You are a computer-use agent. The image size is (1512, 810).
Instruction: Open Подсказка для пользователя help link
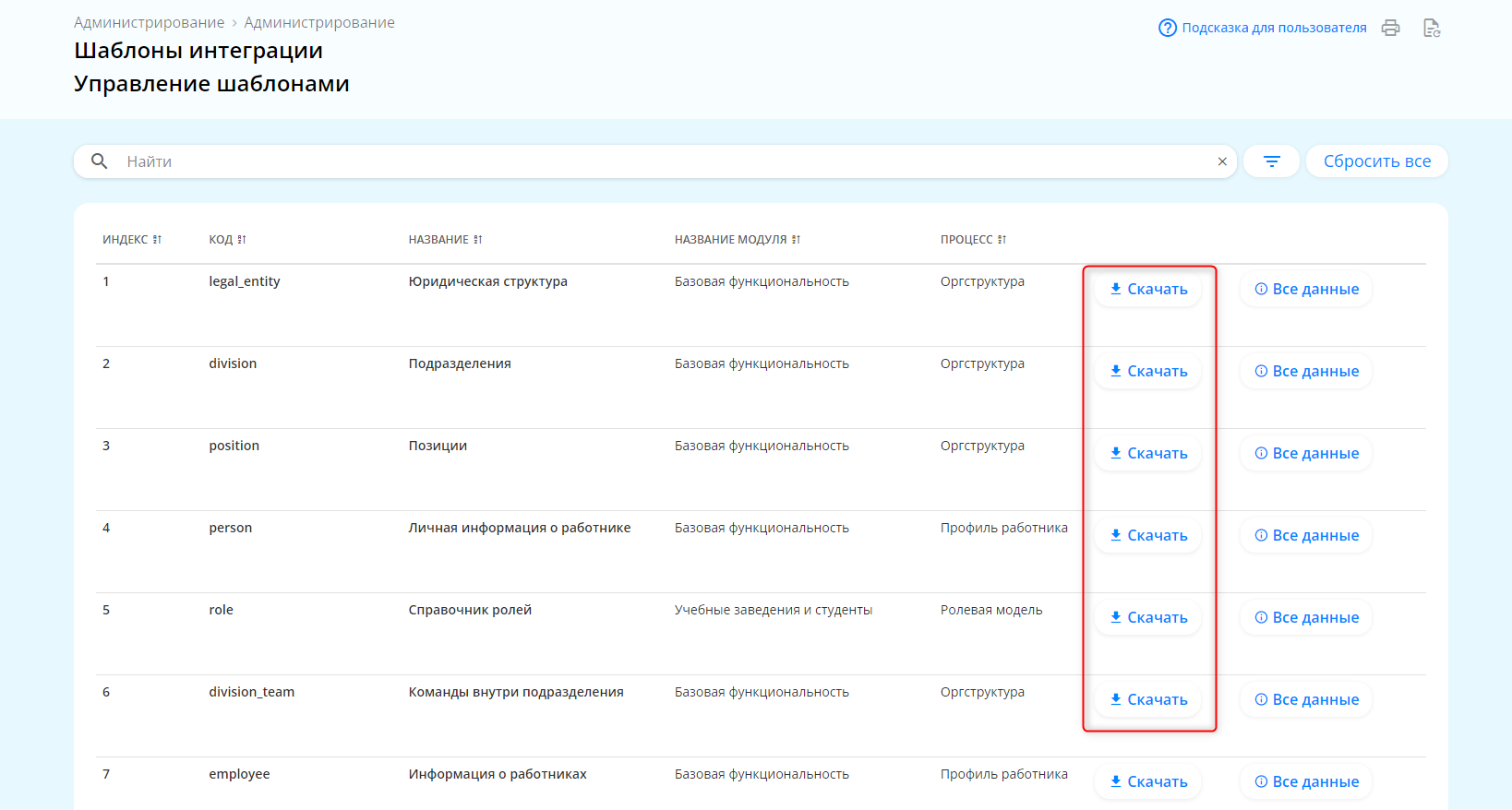point(1263,28)
